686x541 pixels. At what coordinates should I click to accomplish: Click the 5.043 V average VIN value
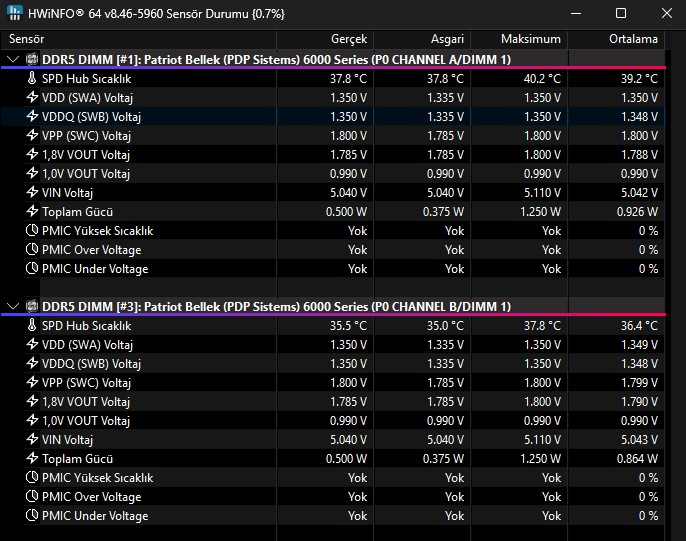pyautogui.click(x=639, y=440)
